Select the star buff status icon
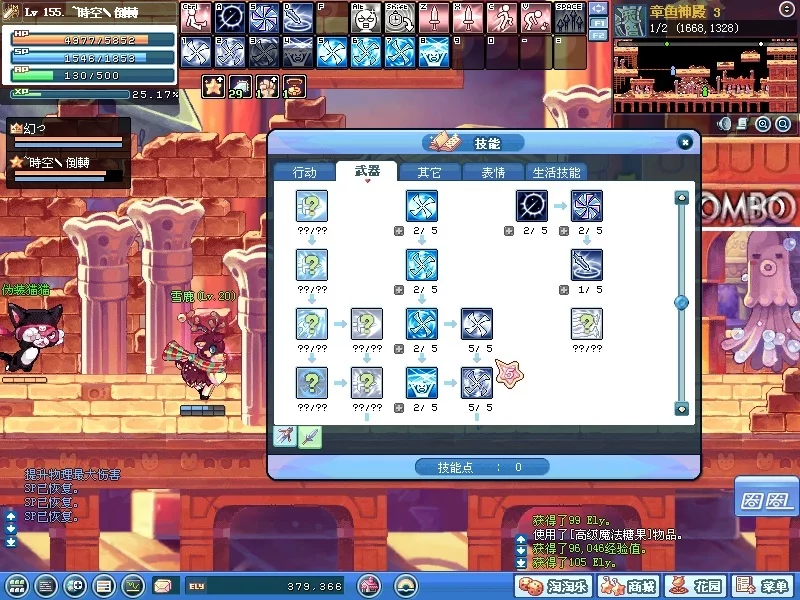The image size is (800, 600). tap(213, 86)
